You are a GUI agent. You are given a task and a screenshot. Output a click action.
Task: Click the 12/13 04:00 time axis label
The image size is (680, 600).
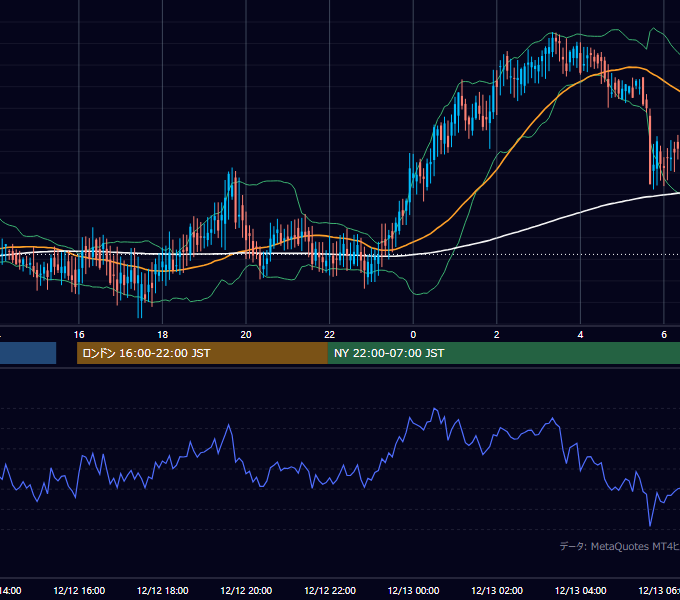click(x=581, y=591)
